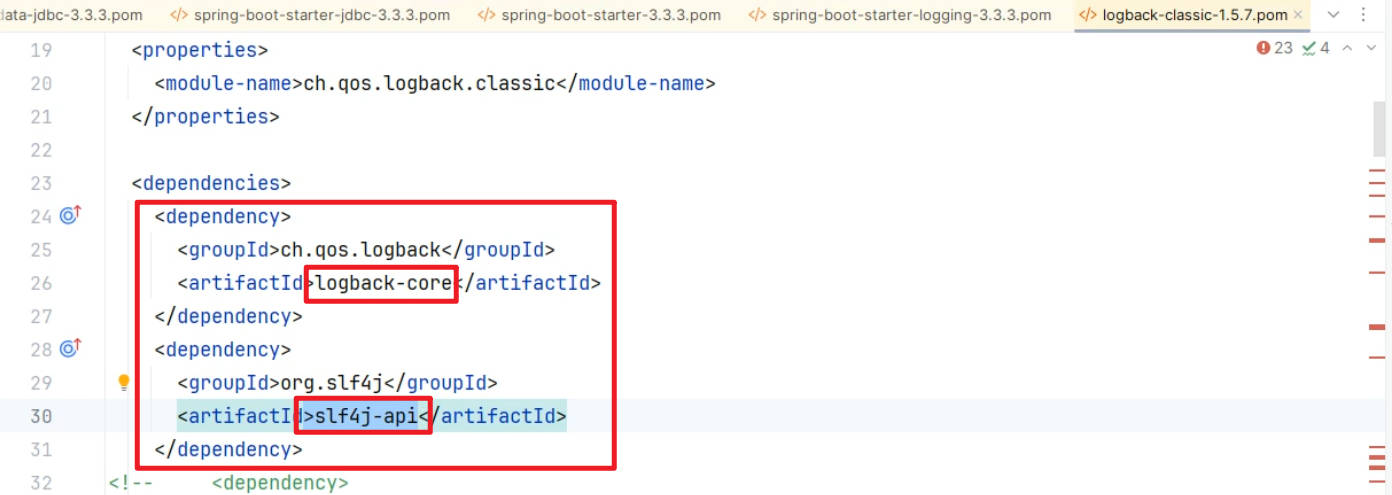Viewport: 1392px width, 495px height.
Task: Close the logback-classic-1.5.7.pom tab
Action: click(x=1298, y=15)
